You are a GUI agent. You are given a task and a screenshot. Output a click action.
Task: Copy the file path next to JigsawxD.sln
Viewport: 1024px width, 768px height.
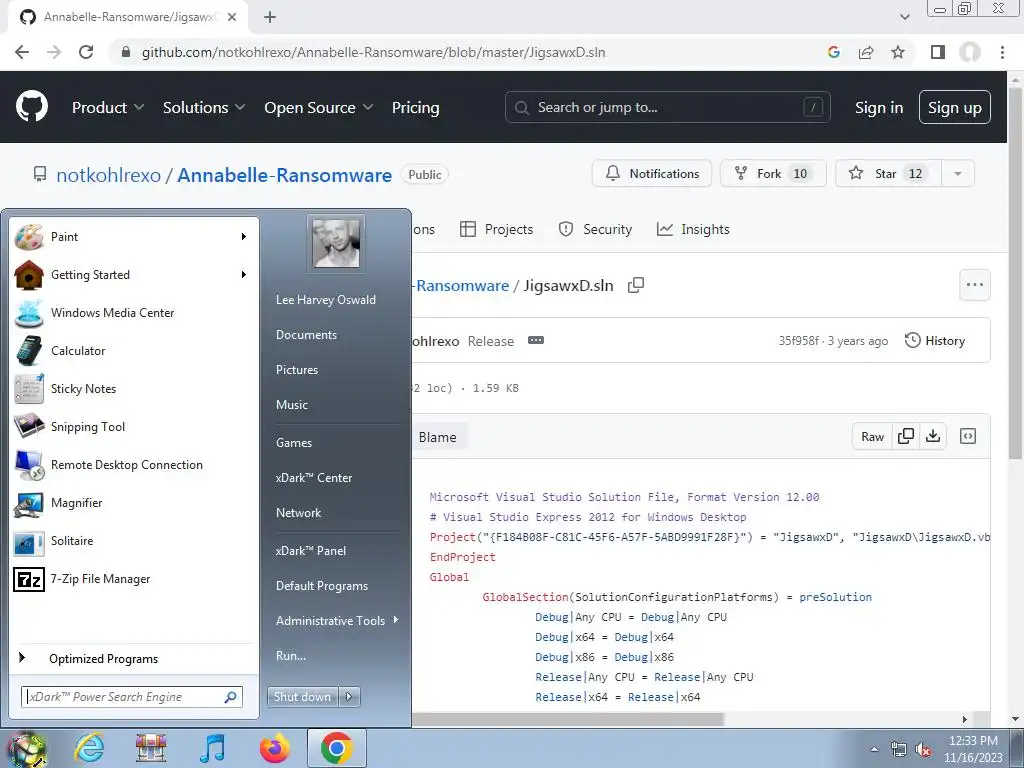pyautogui.click(x=635, y=285)
